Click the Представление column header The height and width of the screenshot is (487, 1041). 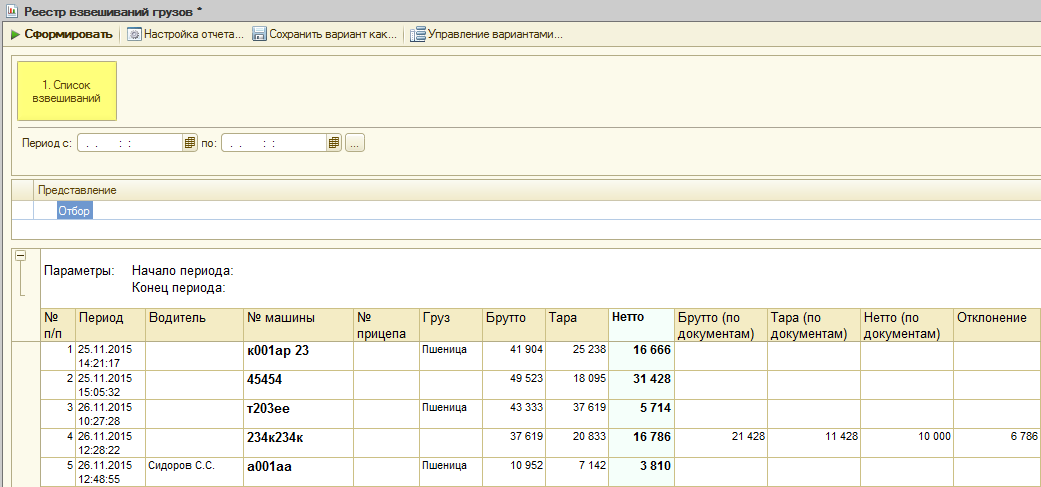(77, 190)
